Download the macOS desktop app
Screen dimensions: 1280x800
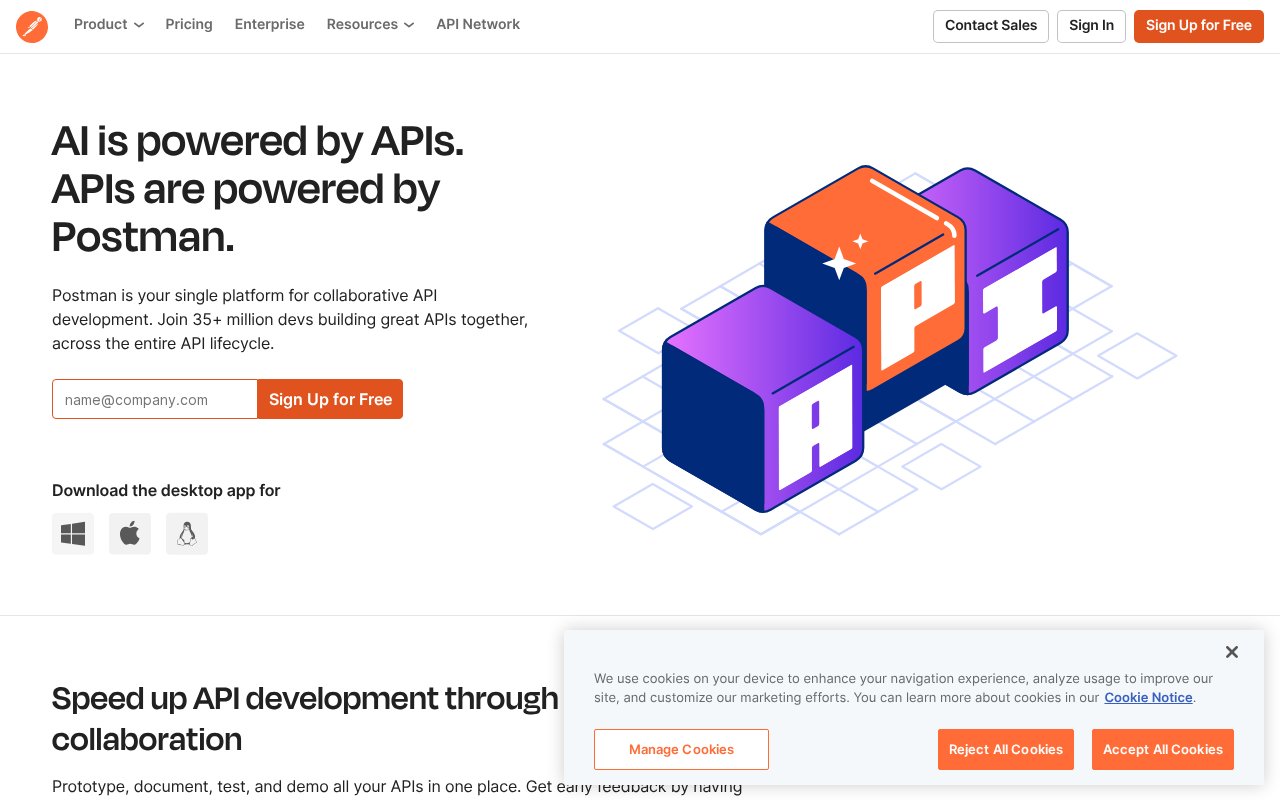tap(130, 534)
